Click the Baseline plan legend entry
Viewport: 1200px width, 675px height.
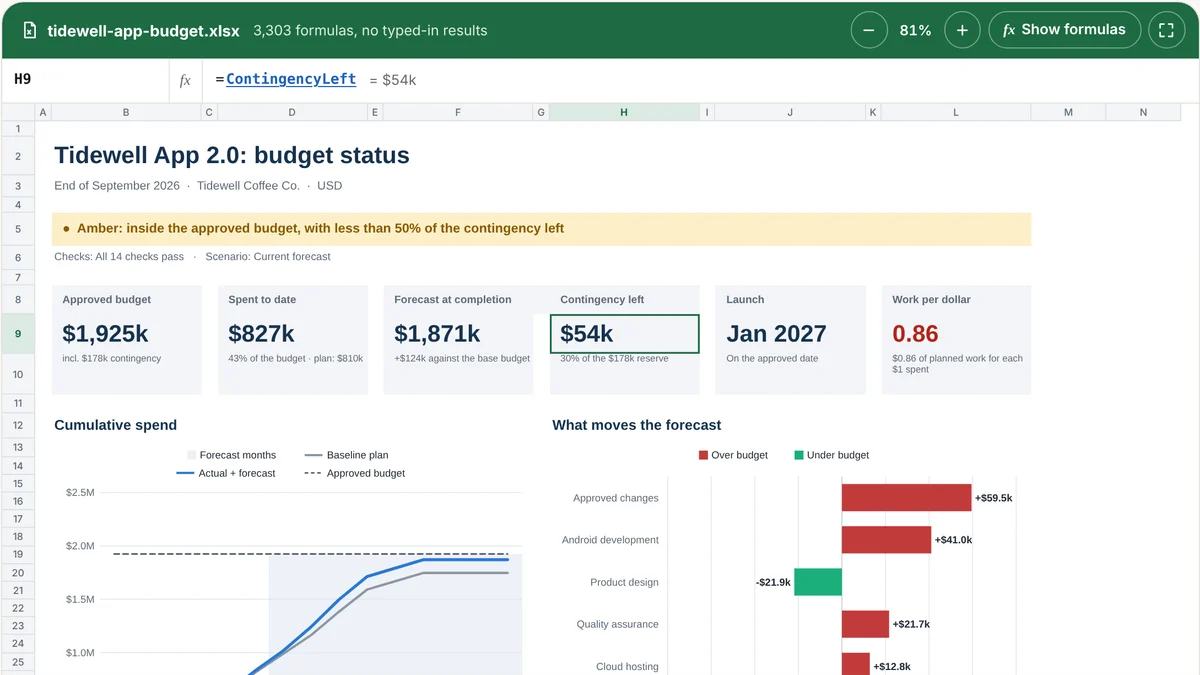coord(346,455)
